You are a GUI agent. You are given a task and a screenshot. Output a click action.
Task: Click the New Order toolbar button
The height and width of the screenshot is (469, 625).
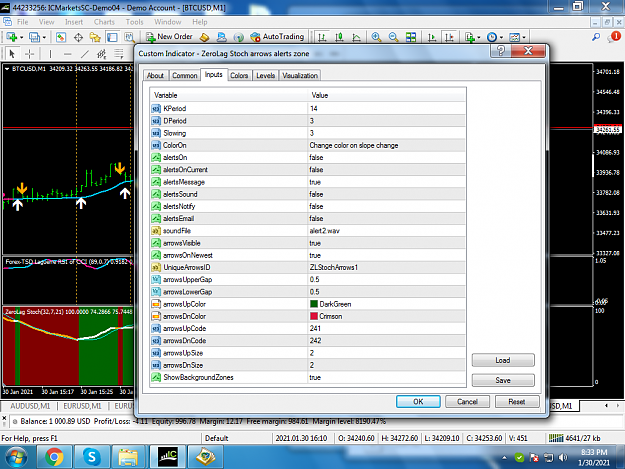point(169,37)
